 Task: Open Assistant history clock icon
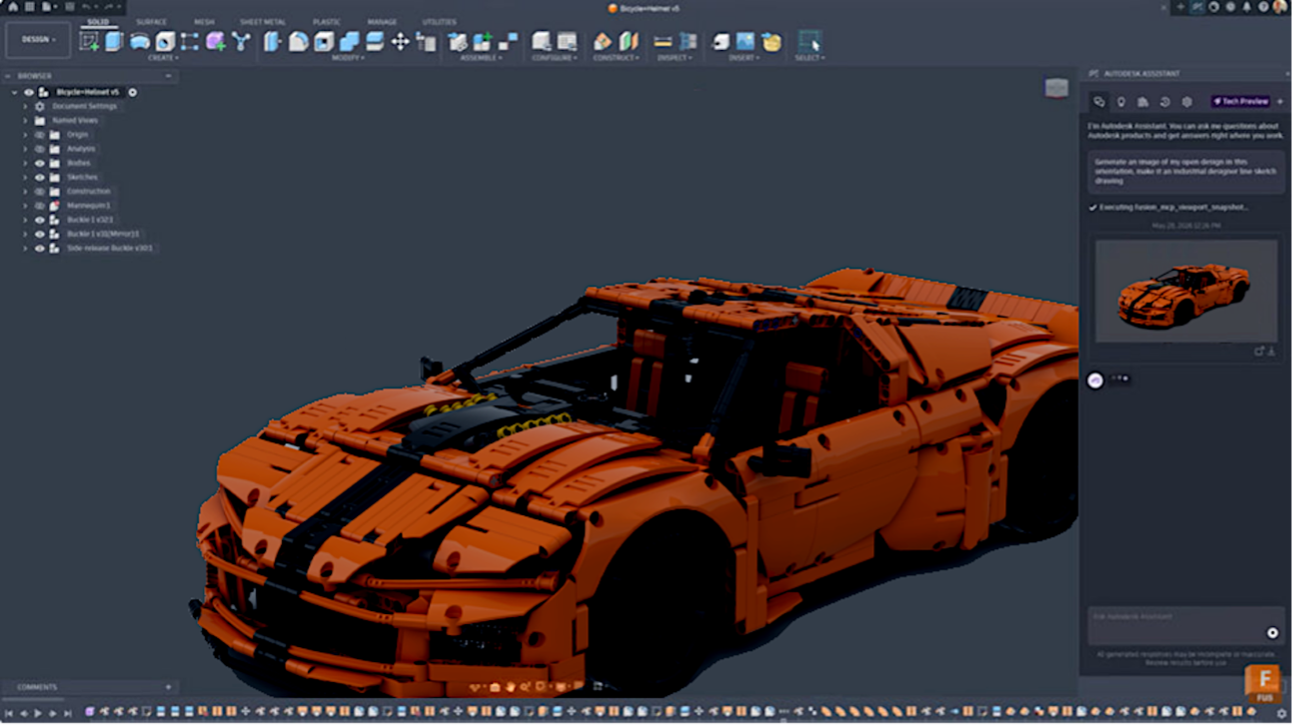(1165, 102)
